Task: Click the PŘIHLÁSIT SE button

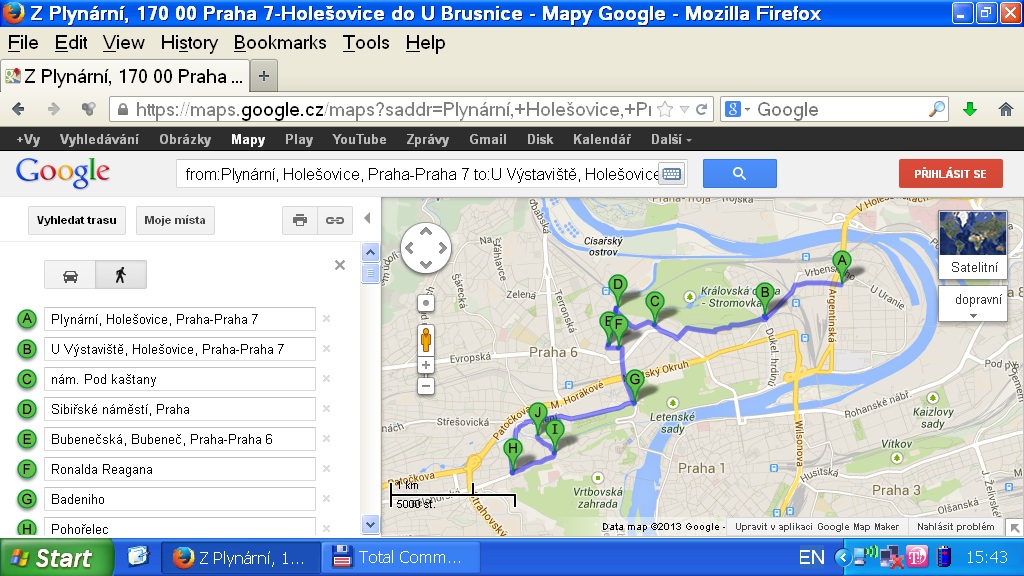Action: (x=950, y=174)
